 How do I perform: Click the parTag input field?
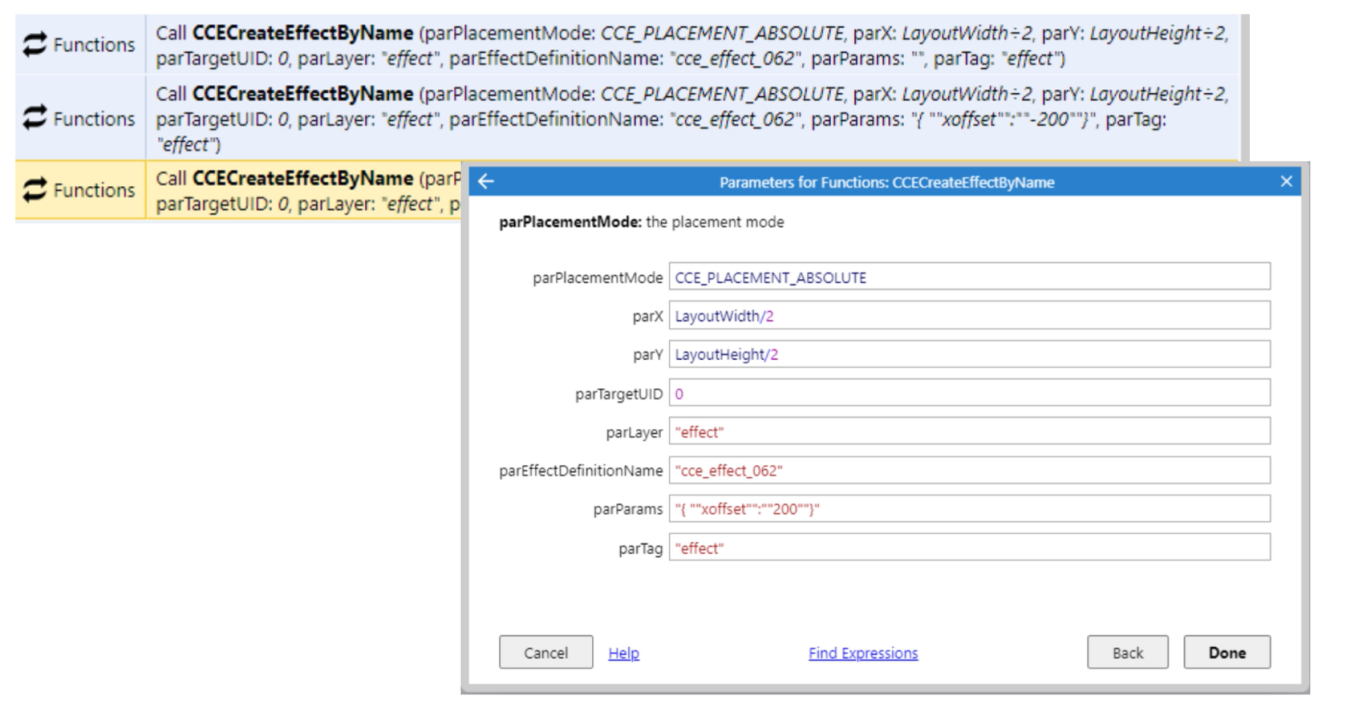tap(969, 548)
